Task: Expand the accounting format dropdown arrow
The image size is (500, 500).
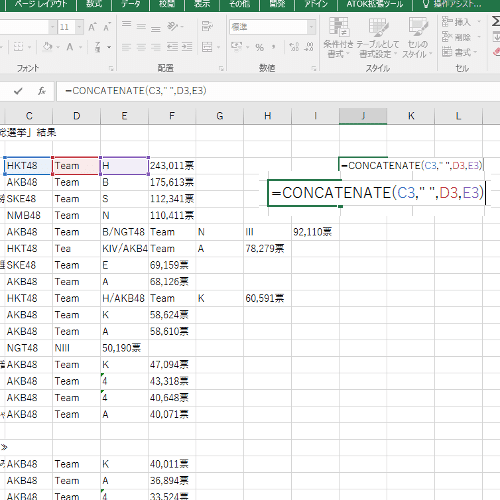Action: (248, 47)
